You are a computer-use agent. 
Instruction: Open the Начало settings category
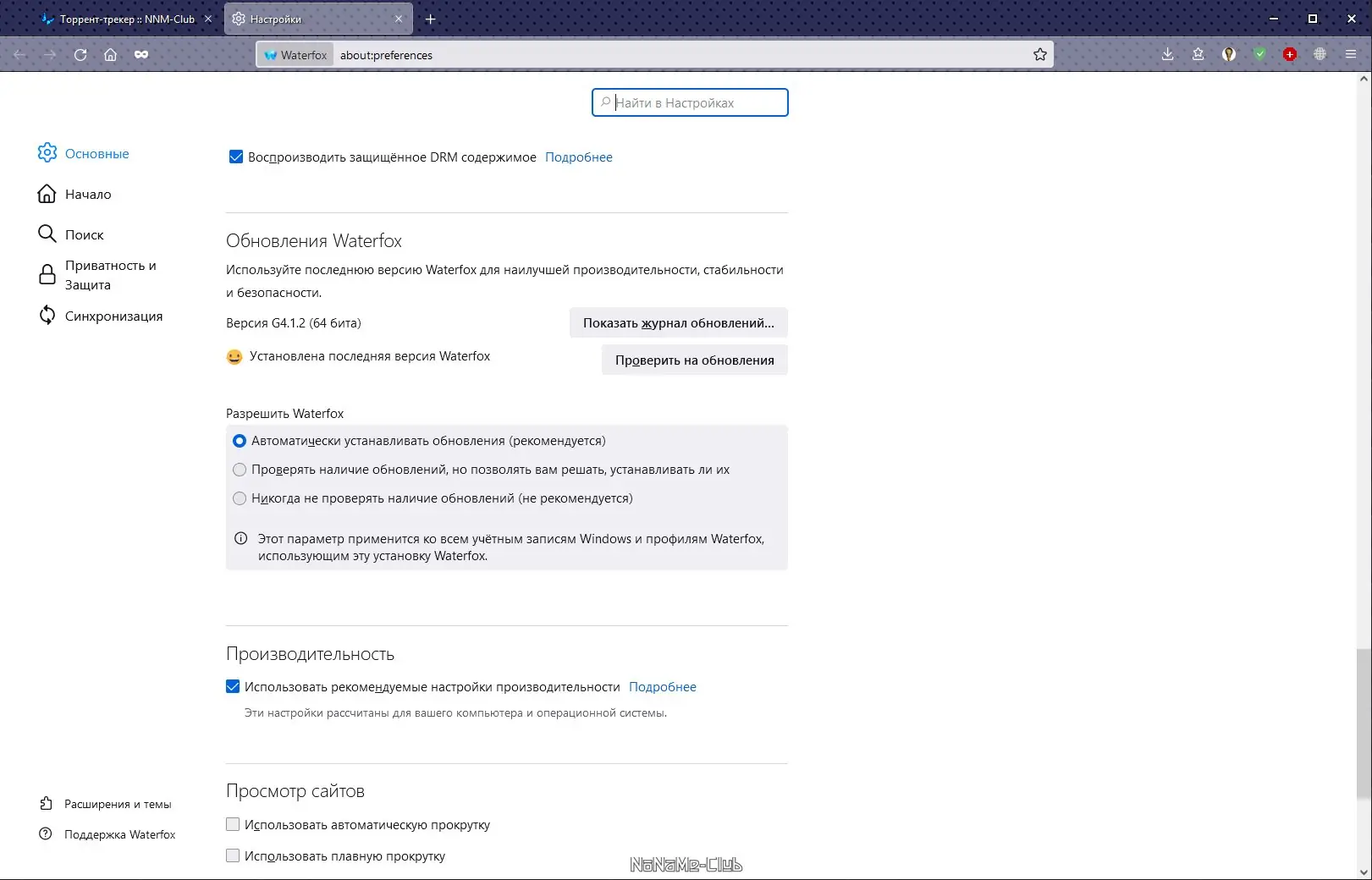(74, 194)
